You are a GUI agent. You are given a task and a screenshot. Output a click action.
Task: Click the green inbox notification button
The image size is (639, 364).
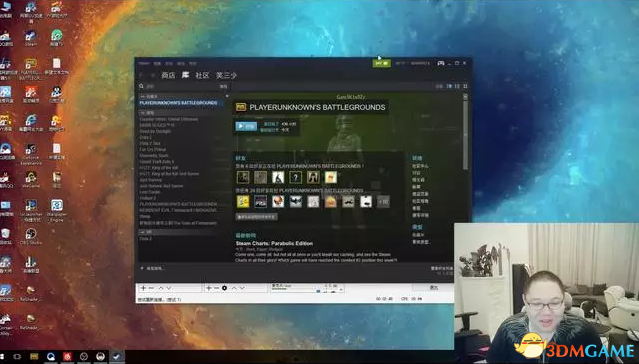381,63
